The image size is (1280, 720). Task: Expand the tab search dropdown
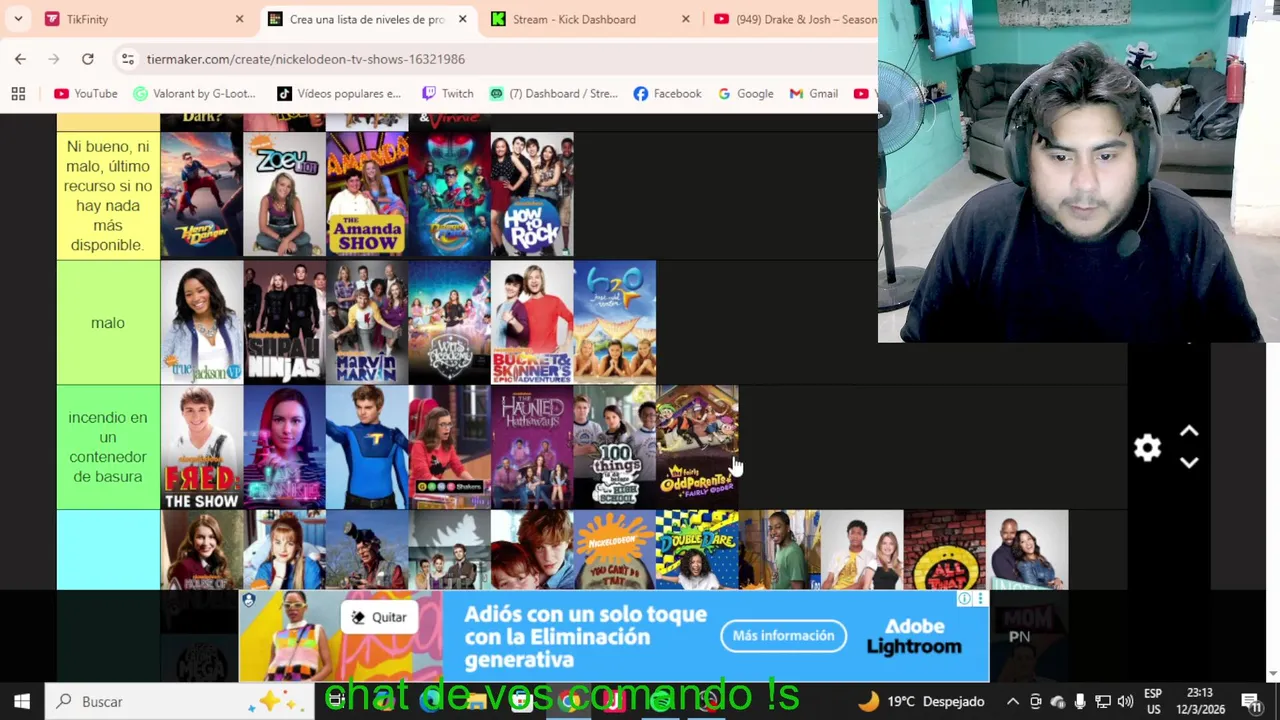(18, 19)
